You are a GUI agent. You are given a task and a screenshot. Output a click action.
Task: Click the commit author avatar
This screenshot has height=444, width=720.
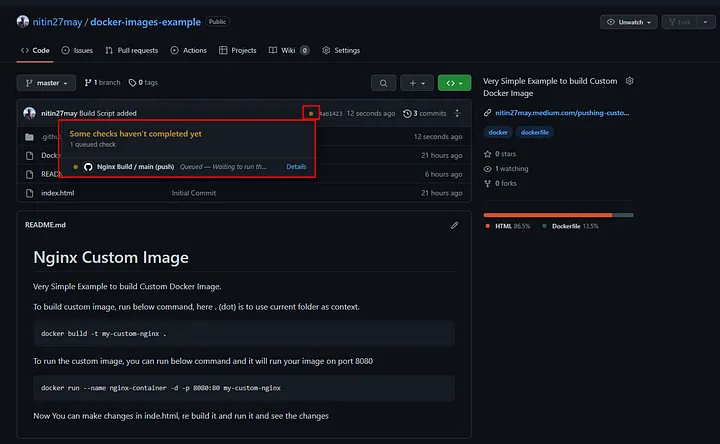tap(29, 113)
